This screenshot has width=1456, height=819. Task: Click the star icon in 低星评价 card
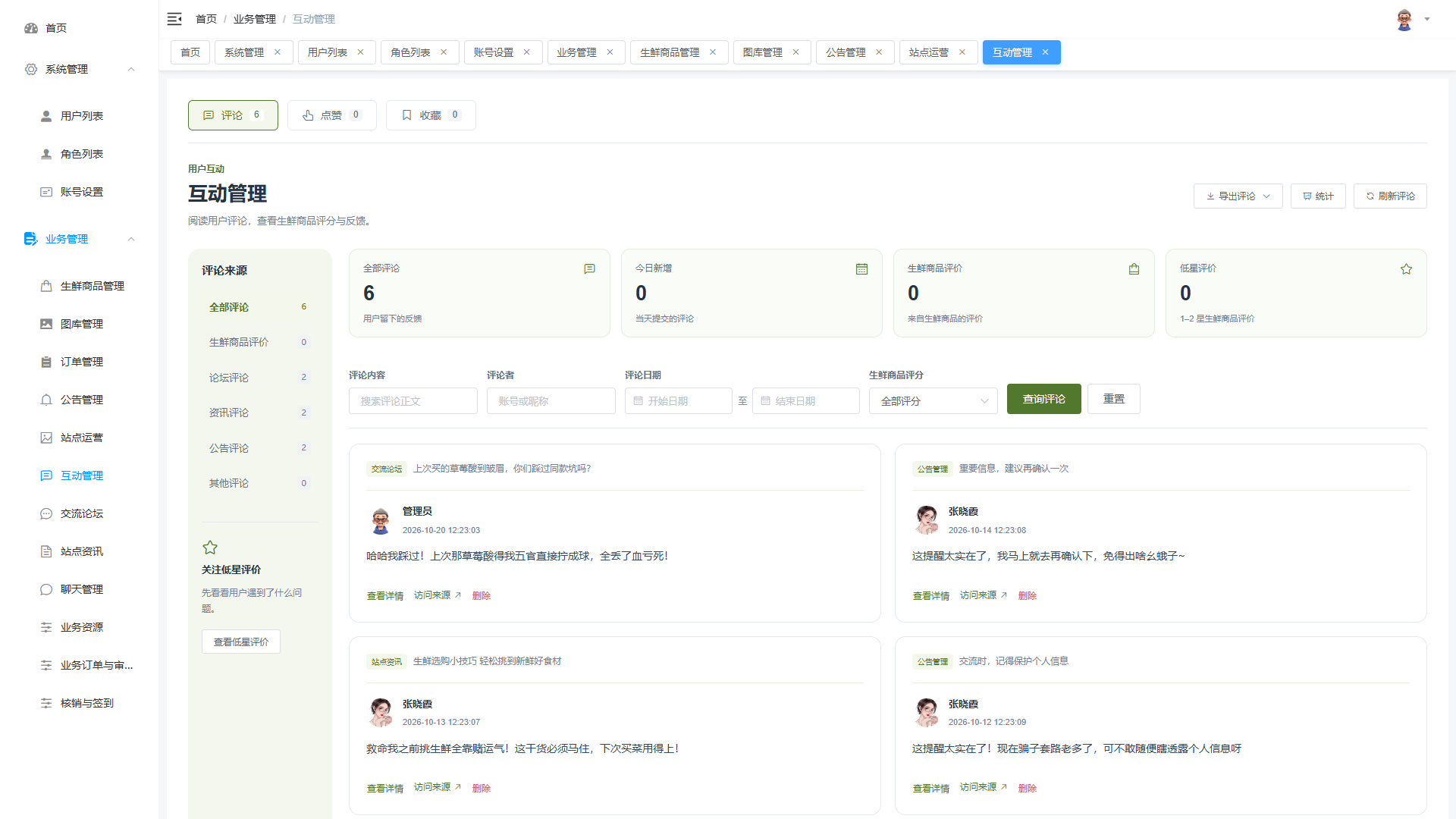pos(1406,269)
